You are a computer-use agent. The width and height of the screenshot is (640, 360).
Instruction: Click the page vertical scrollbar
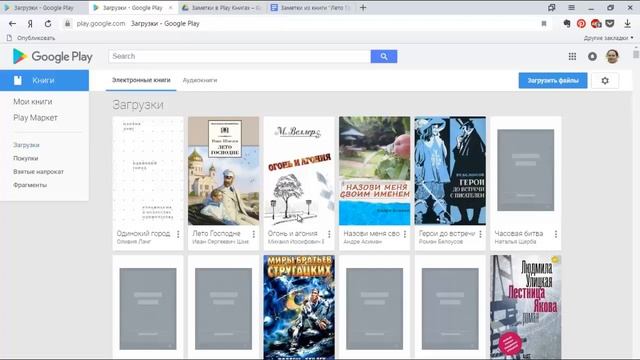pos(636,54)
